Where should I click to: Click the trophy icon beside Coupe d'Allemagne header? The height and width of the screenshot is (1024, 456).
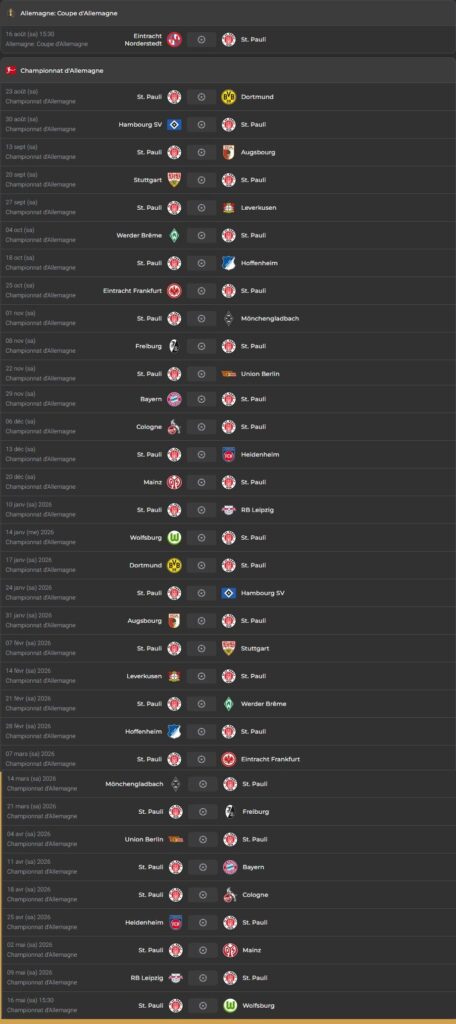tap(11, 13)
